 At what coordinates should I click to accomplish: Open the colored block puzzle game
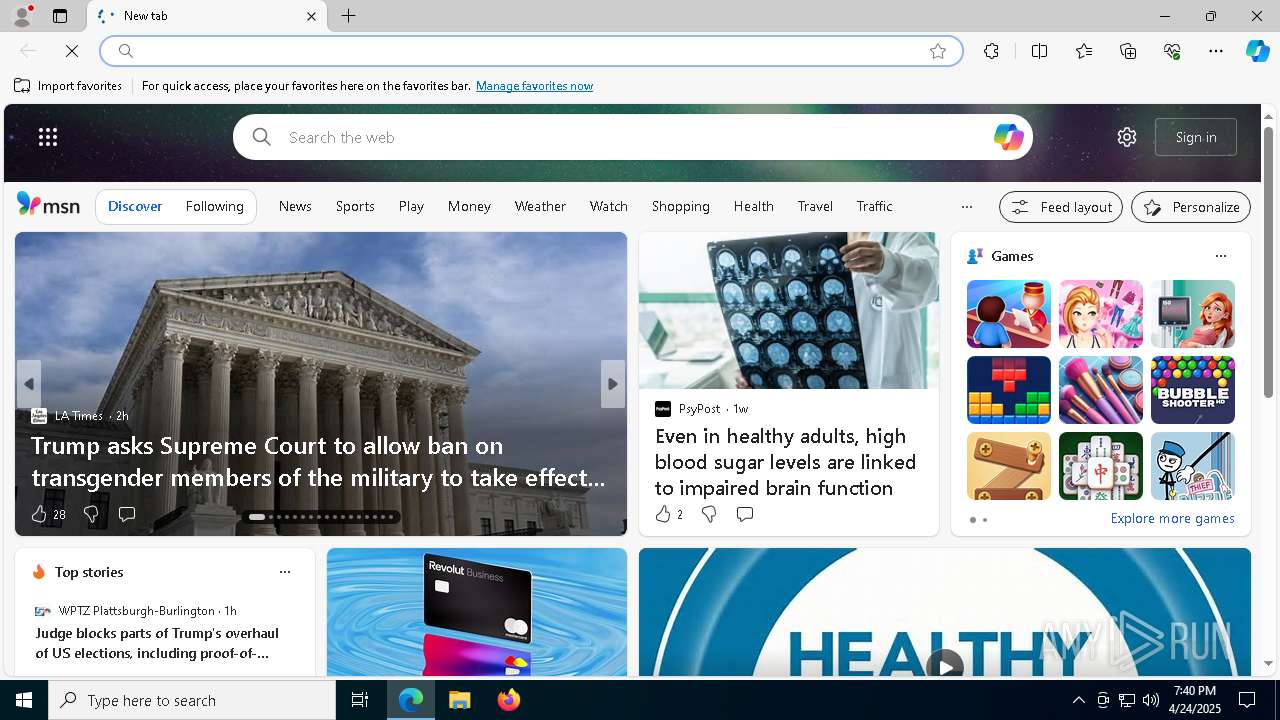(1009, 390)
